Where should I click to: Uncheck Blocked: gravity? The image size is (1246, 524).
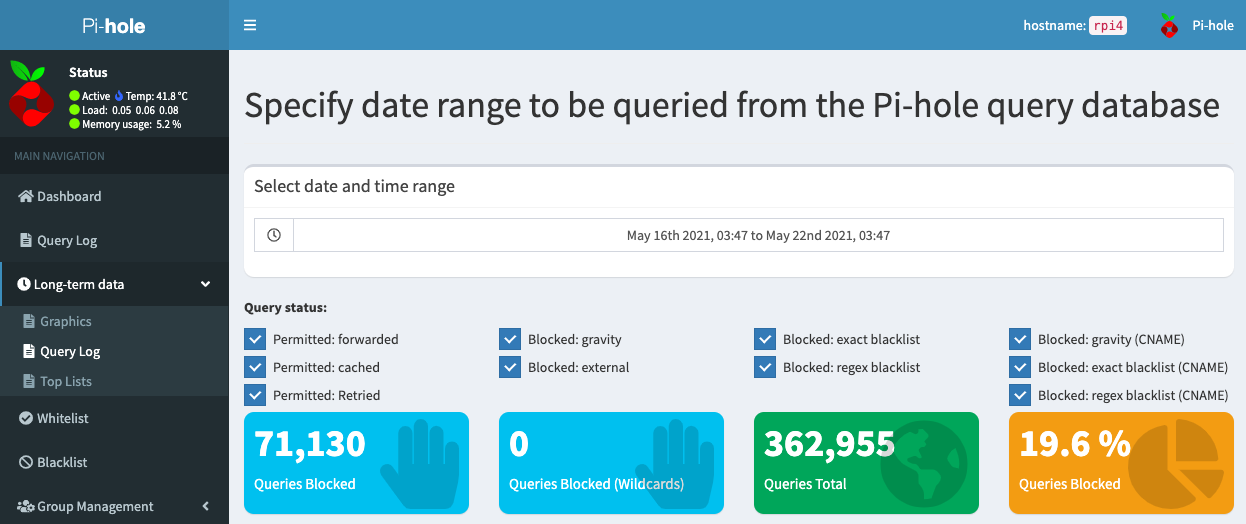coord(509,339)
